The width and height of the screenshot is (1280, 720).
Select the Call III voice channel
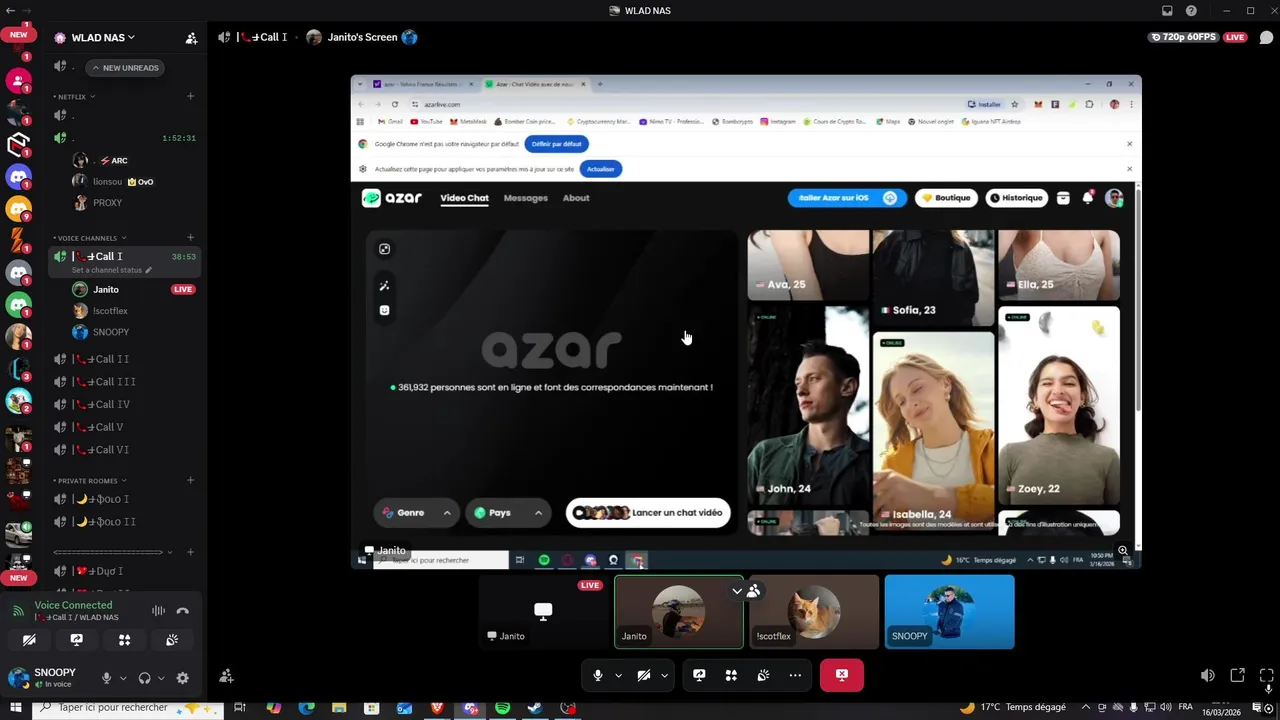click(x=126, y=382)
